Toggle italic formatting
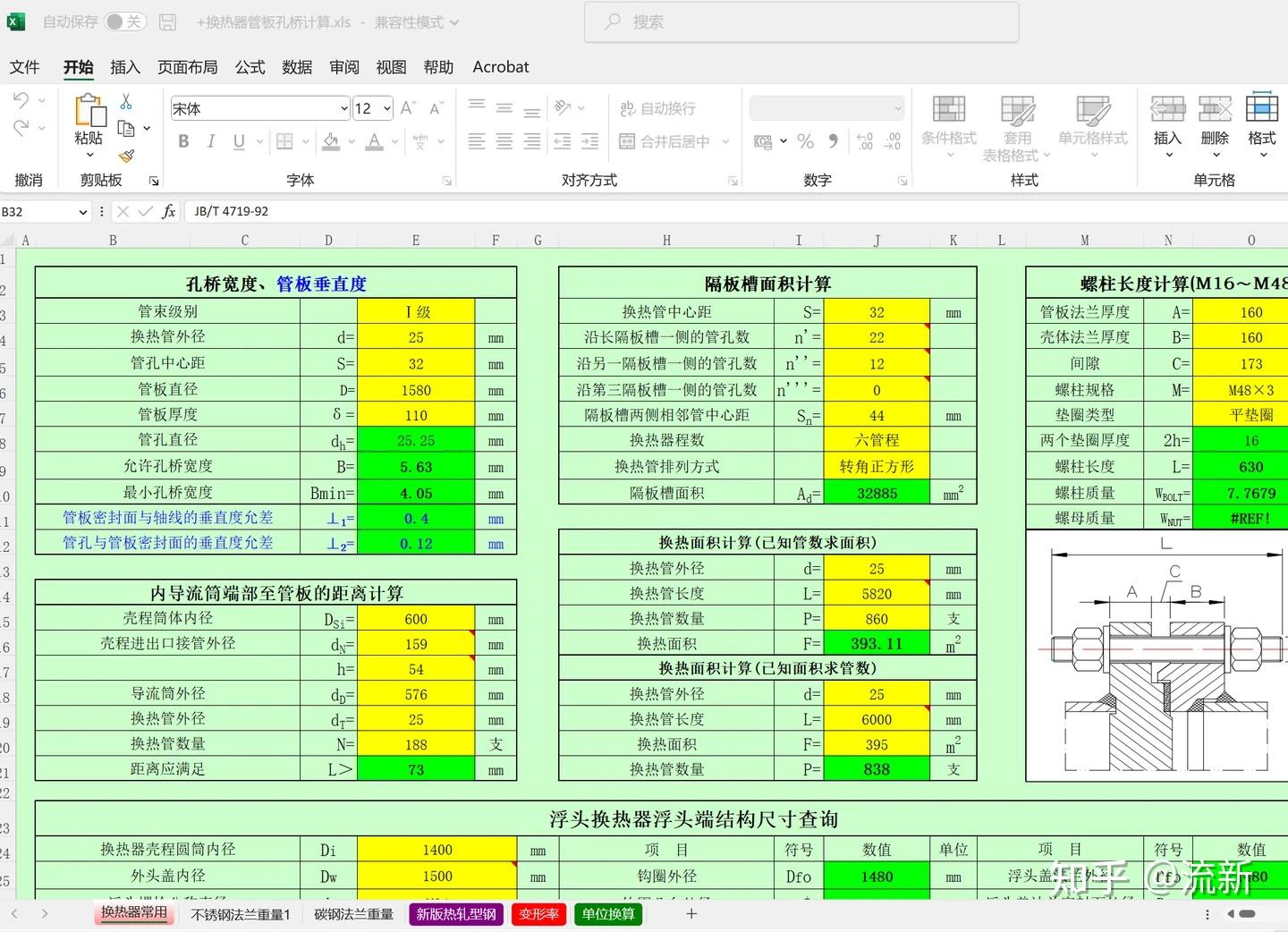This screenshot has height=932, width=1288. [x=210, y=141]
